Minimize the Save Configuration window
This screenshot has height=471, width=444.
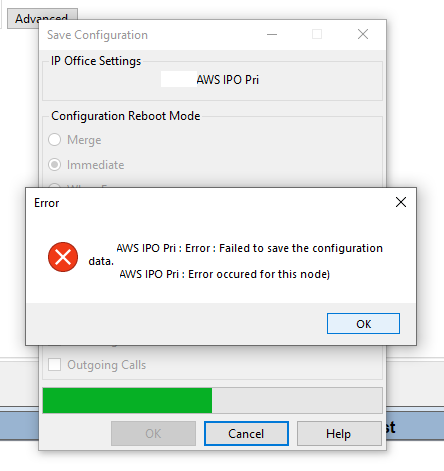coord(272,34)
